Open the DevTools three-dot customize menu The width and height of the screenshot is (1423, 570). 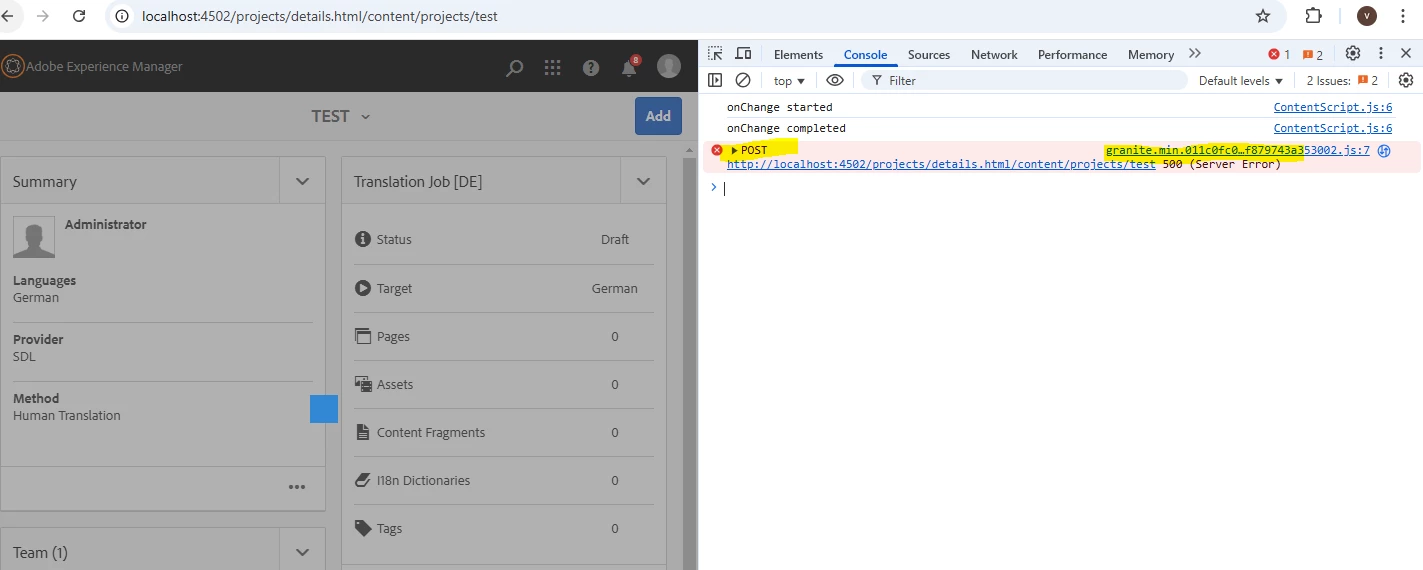[x=1380, y=54]
